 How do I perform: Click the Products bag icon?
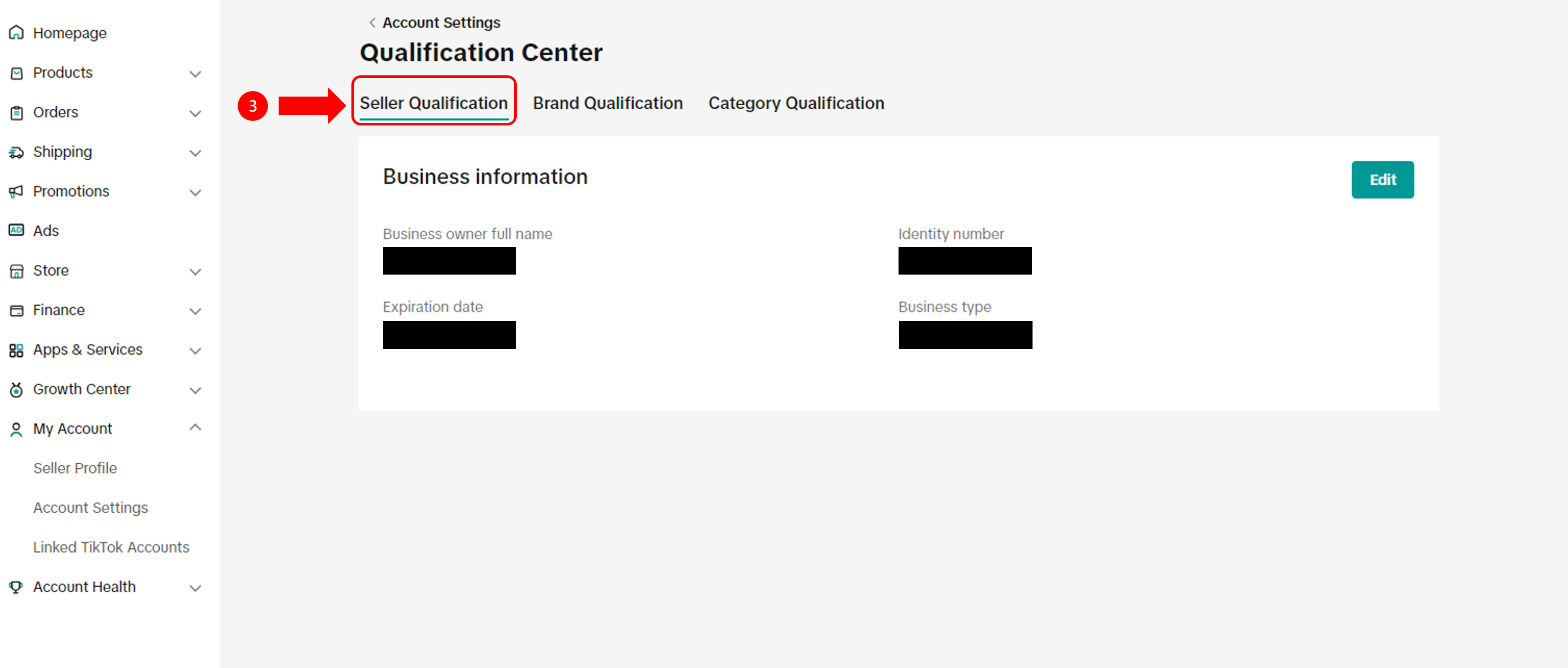tap(17, 73)
